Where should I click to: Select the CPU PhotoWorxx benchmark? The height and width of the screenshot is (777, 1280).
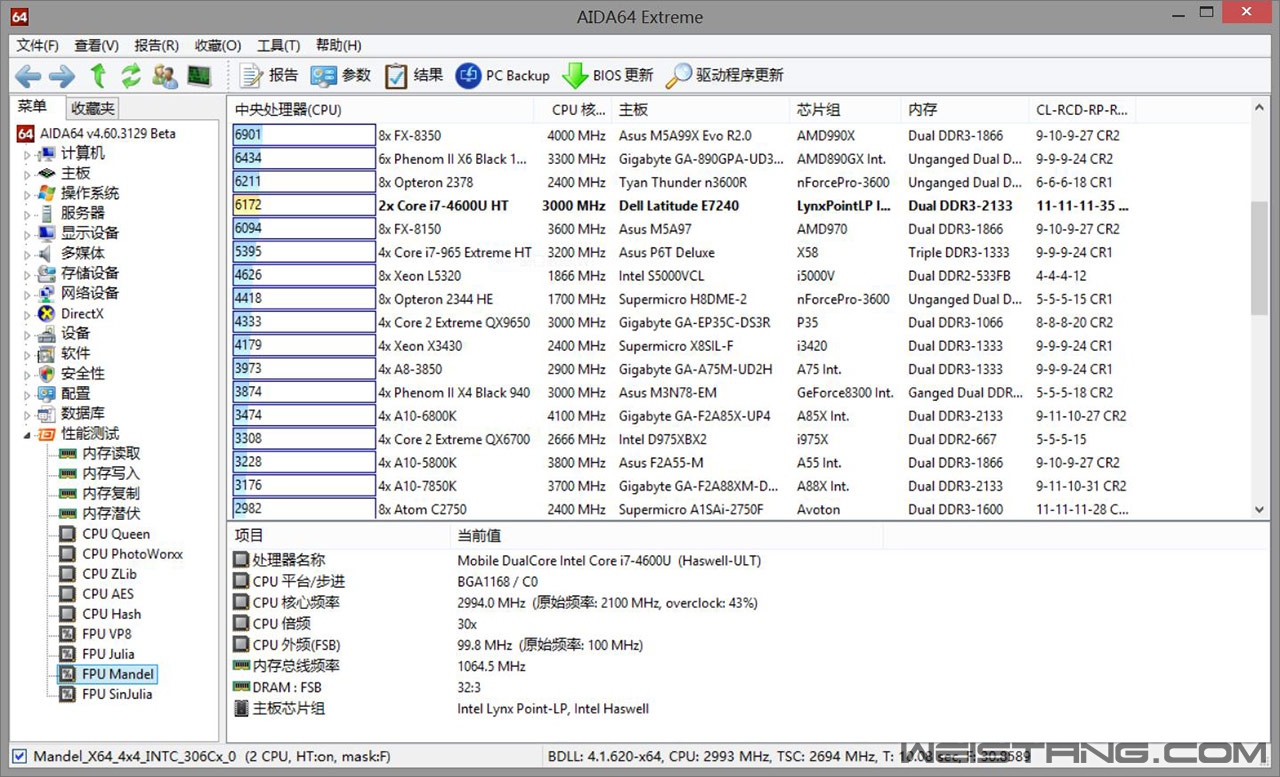[132, 554]
